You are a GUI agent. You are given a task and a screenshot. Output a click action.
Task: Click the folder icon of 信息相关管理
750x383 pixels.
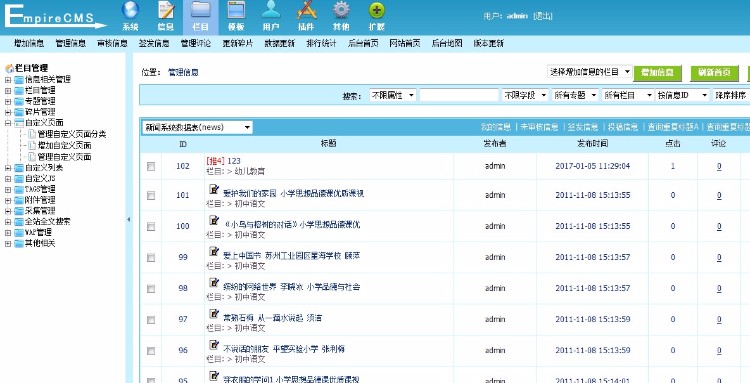(19, 79)
